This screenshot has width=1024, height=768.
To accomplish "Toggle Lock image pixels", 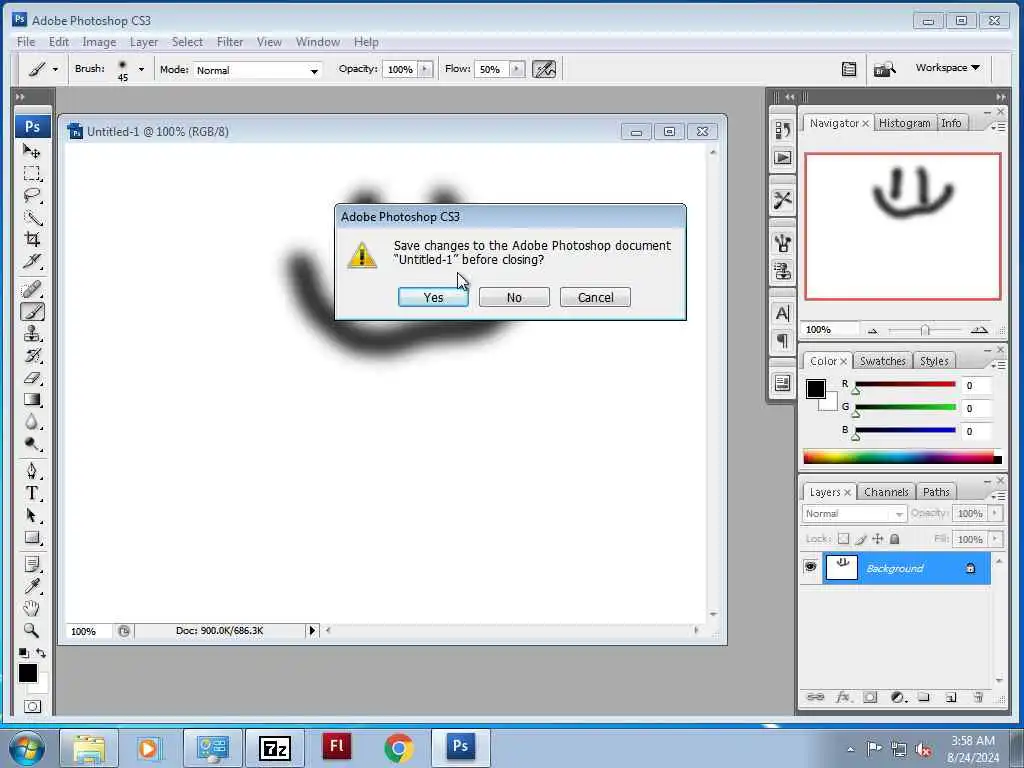I will (x=861, y=539).
